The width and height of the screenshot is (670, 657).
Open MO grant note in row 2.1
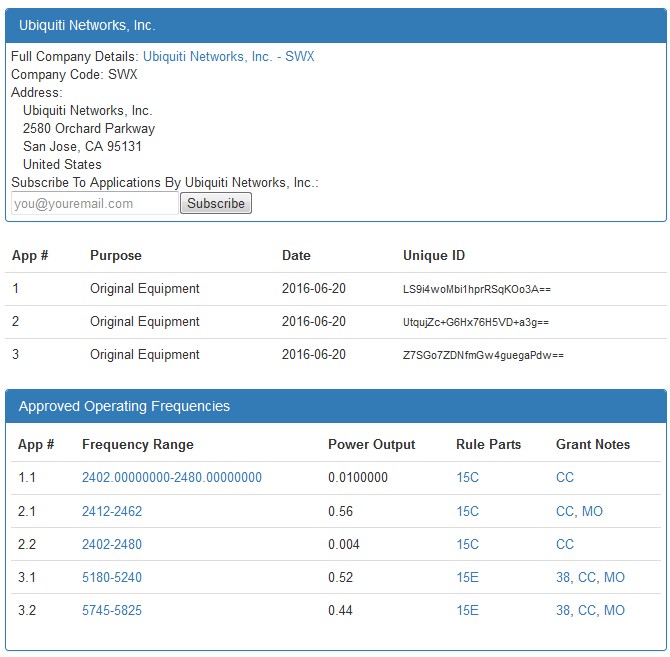coord(592,511)
